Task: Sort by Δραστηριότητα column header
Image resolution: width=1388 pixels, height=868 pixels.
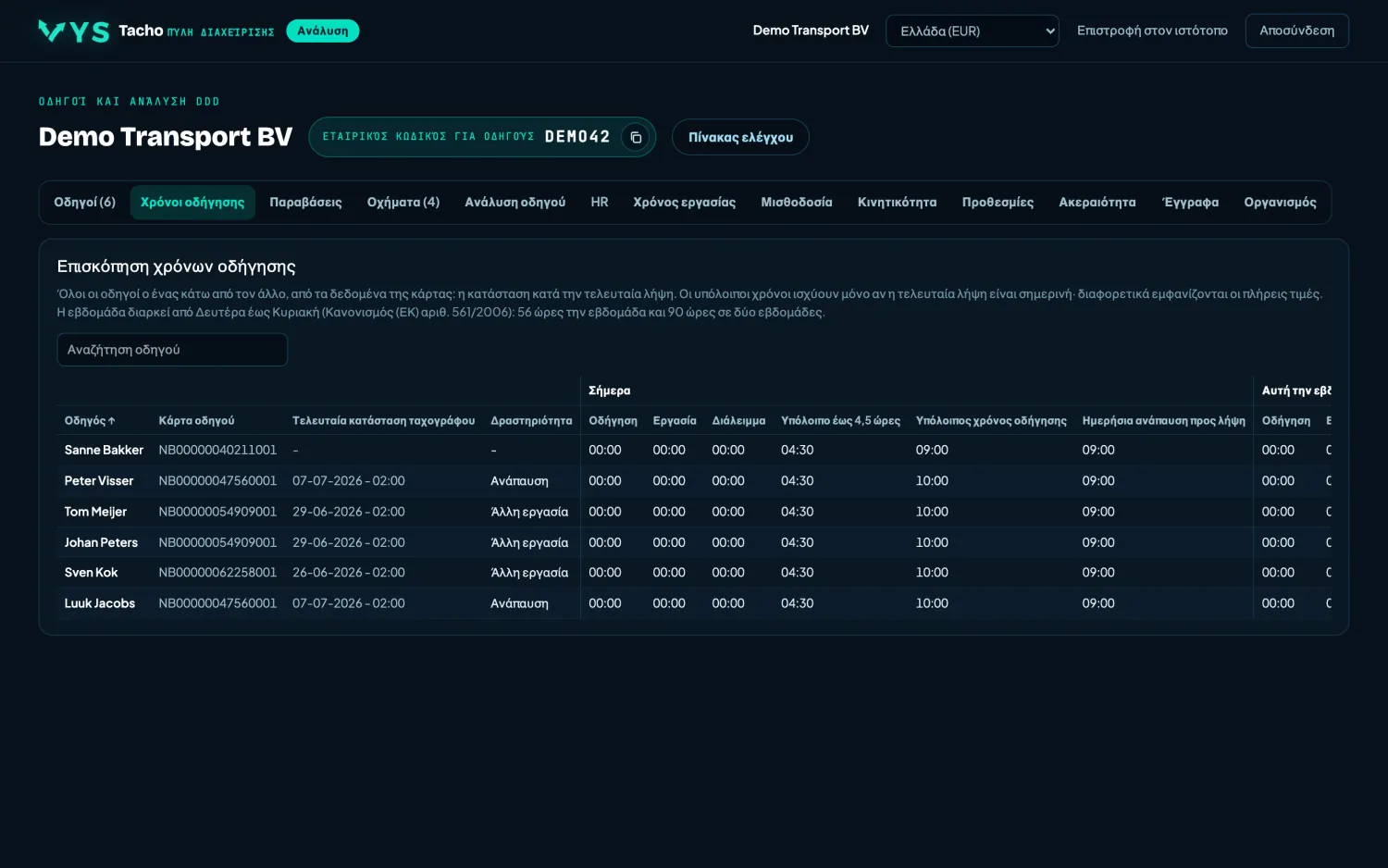Action: pyautogui.click(x=531, y=421)
